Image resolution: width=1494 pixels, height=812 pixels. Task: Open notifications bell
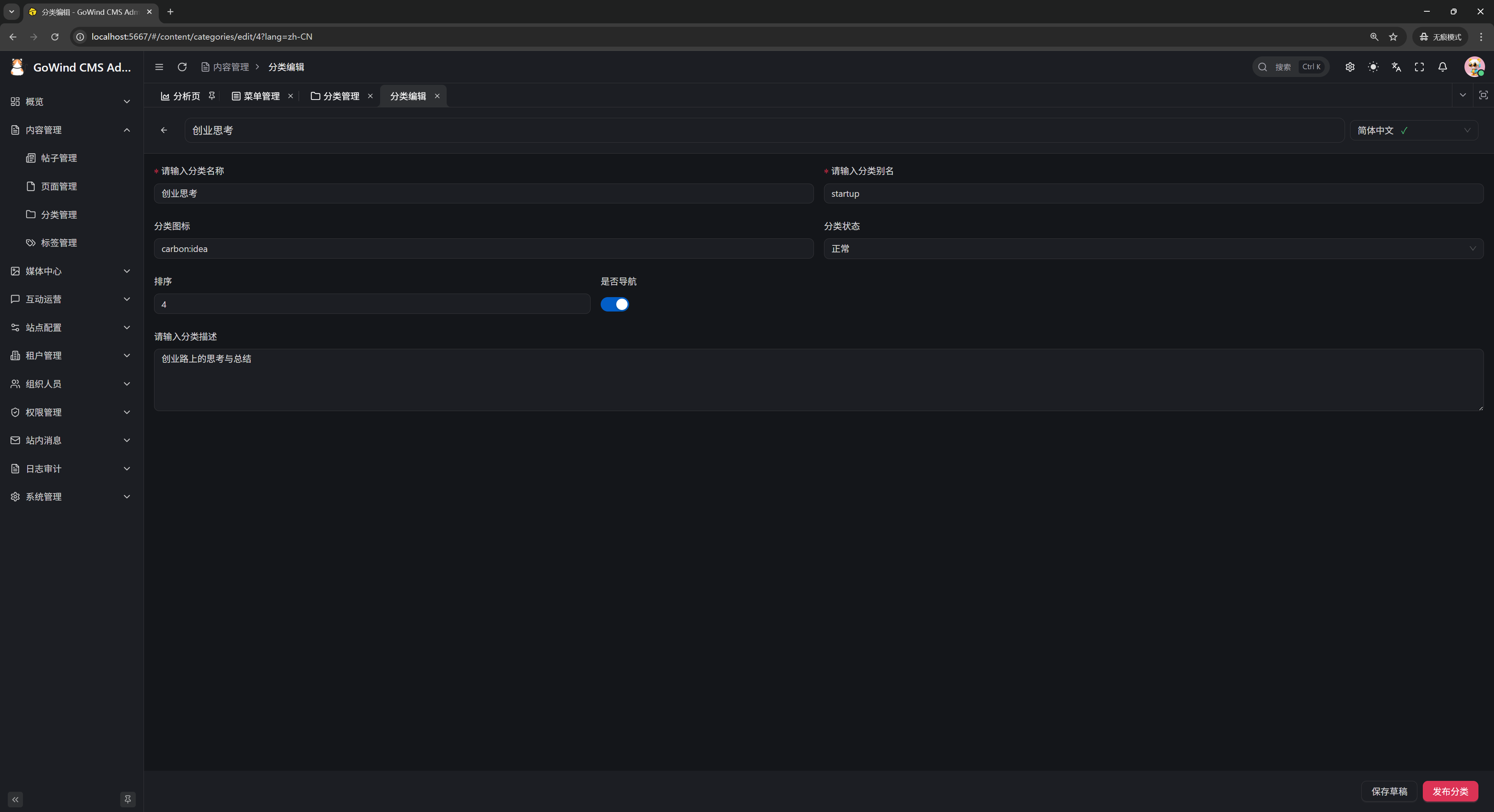pyautogui.click(x=1442, y=67)
